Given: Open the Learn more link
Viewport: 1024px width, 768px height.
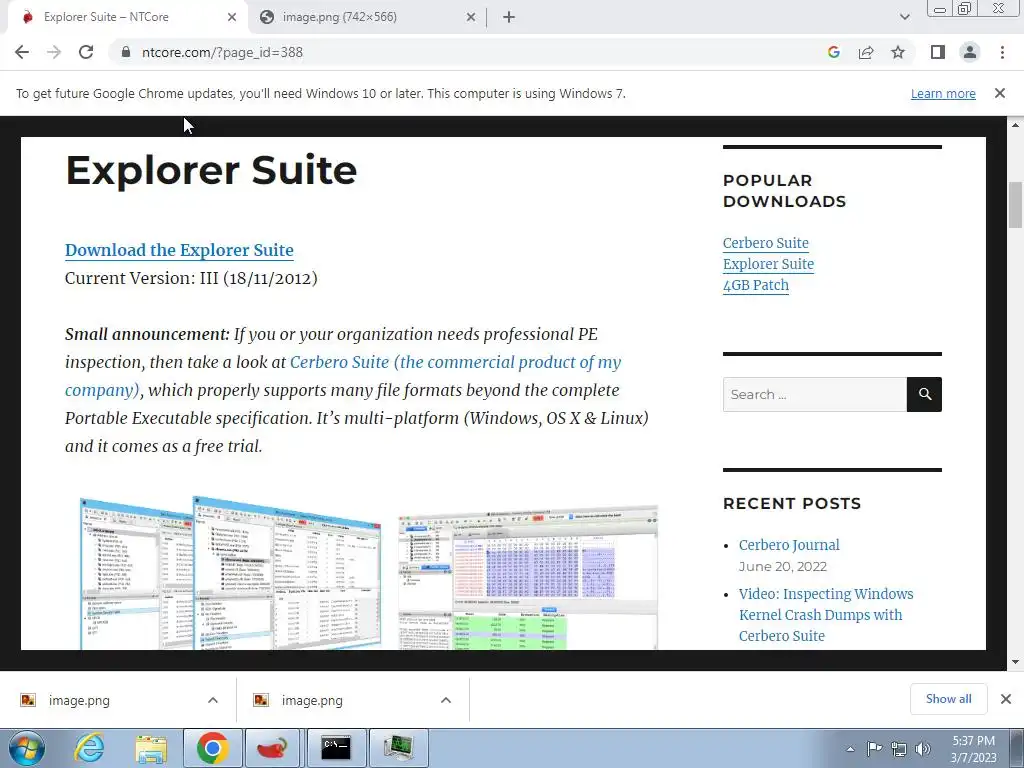Looking at the screenshot, I should (943, 93).
